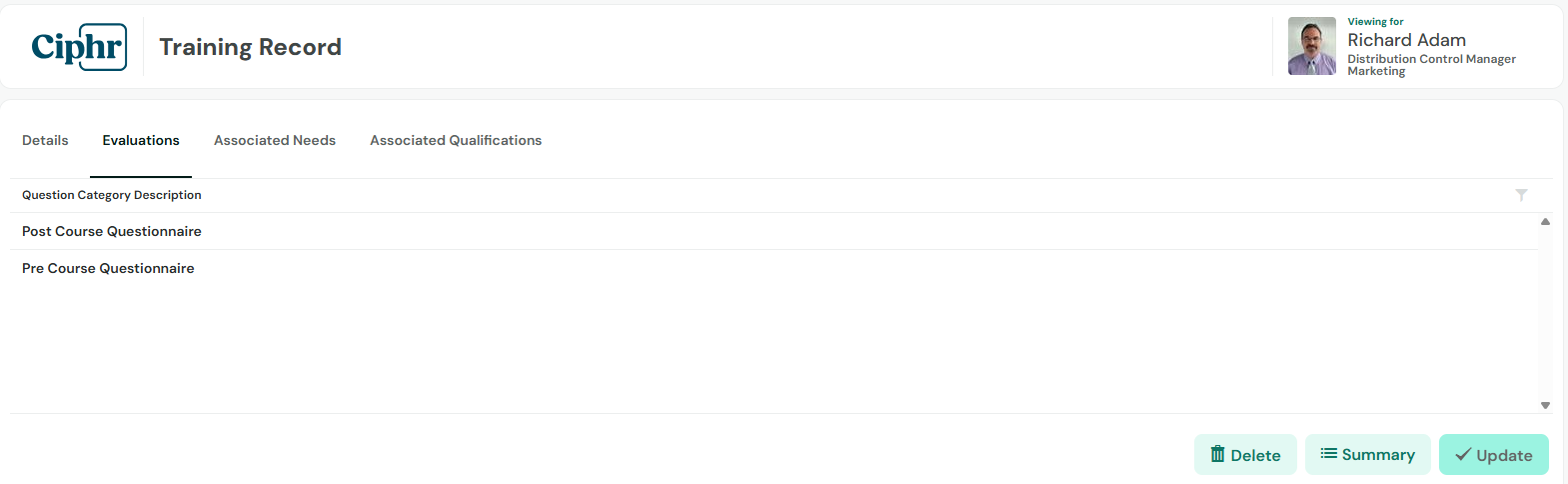Click the scroll up arrow
The width and height of the screenshot is (1568, 484).
[1545, 222]
